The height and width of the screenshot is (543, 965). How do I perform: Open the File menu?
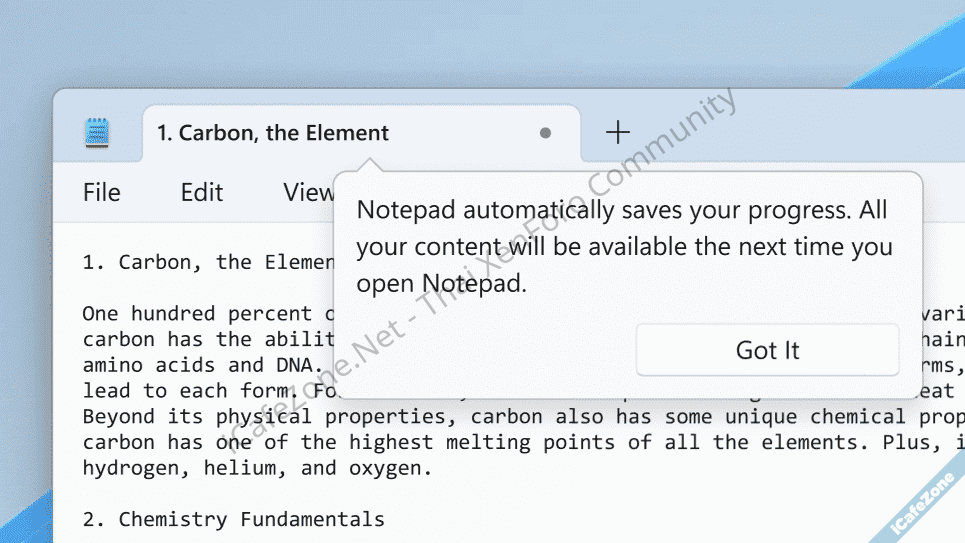pyautogui.click(x=102, y=192)
